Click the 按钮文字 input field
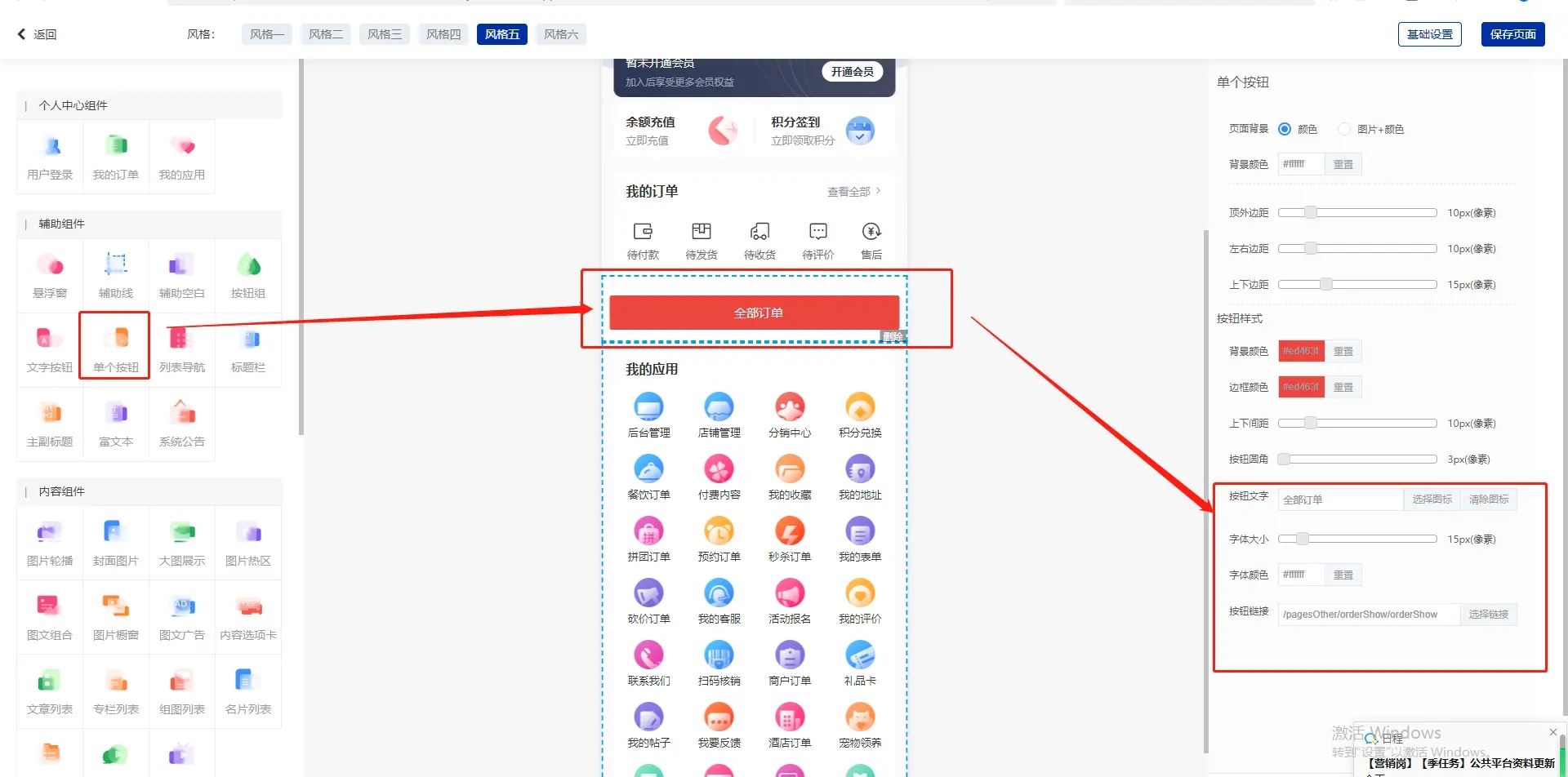The height and width of the screenshot is (777, 1568). (1339, 499)
